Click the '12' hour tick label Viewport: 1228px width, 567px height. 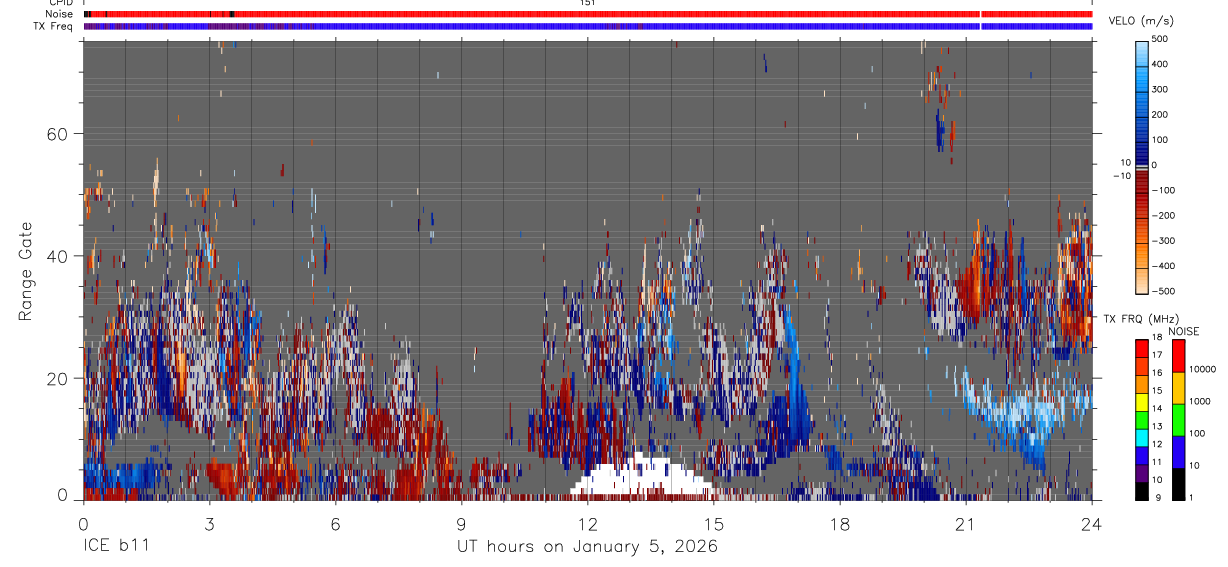587,523
